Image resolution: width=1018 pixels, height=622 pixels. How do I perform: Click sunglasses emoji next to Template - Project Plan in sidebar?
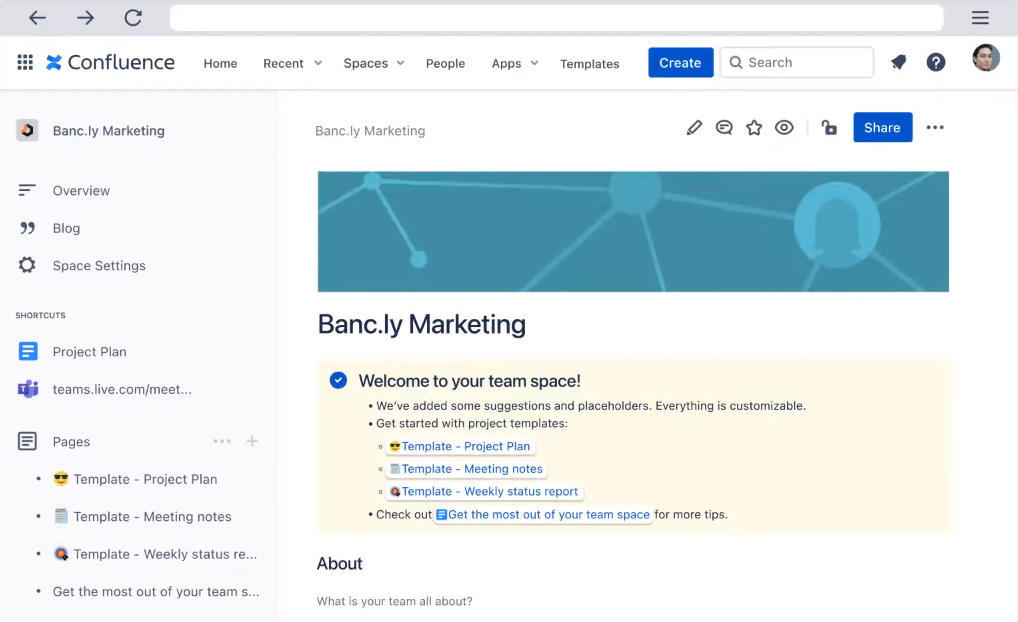(61, 479)
